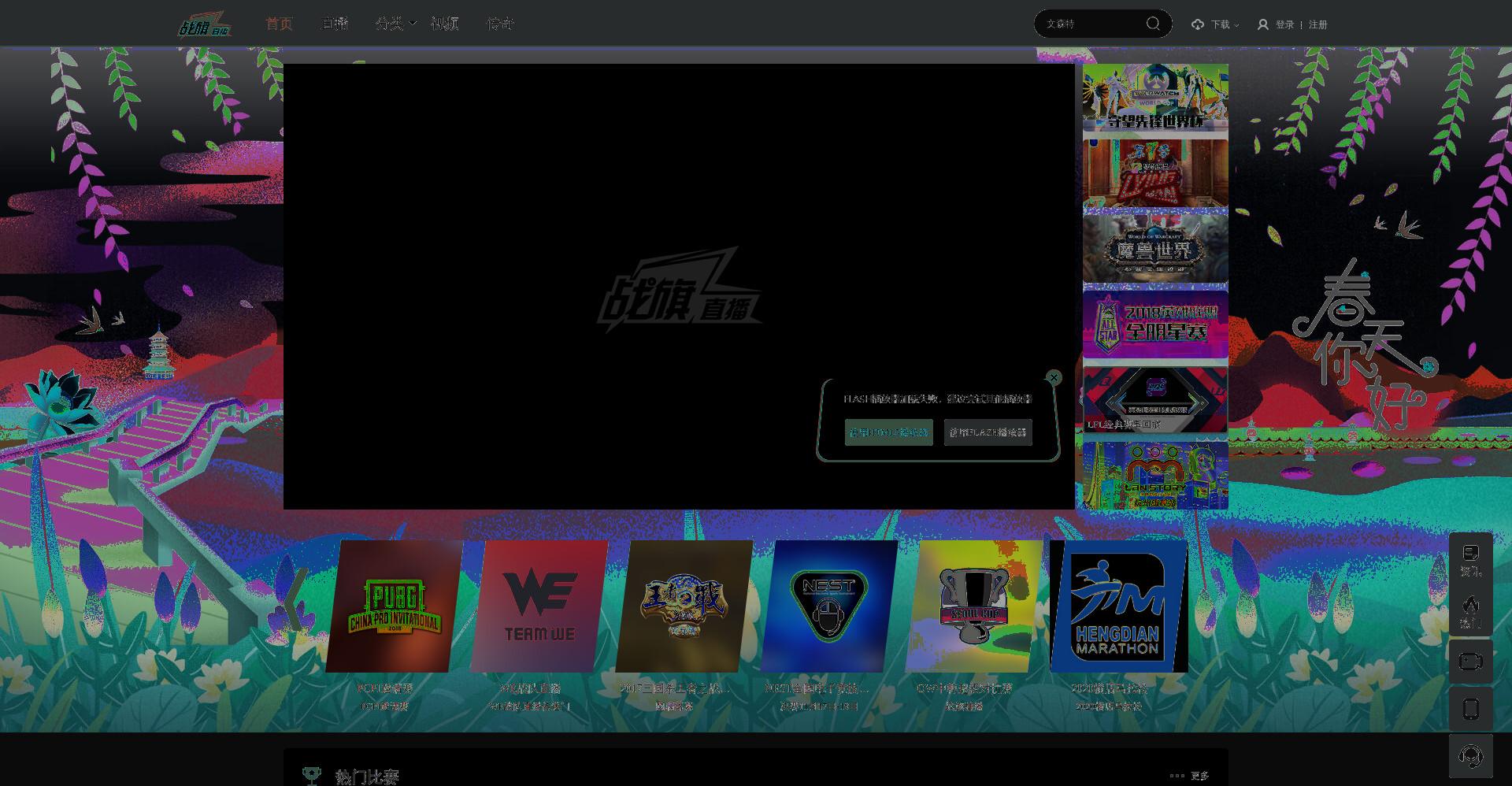The height and width of the screenshot is (786, 1512).
Task: Open the 视频 navigation tab
Action: 445,24
